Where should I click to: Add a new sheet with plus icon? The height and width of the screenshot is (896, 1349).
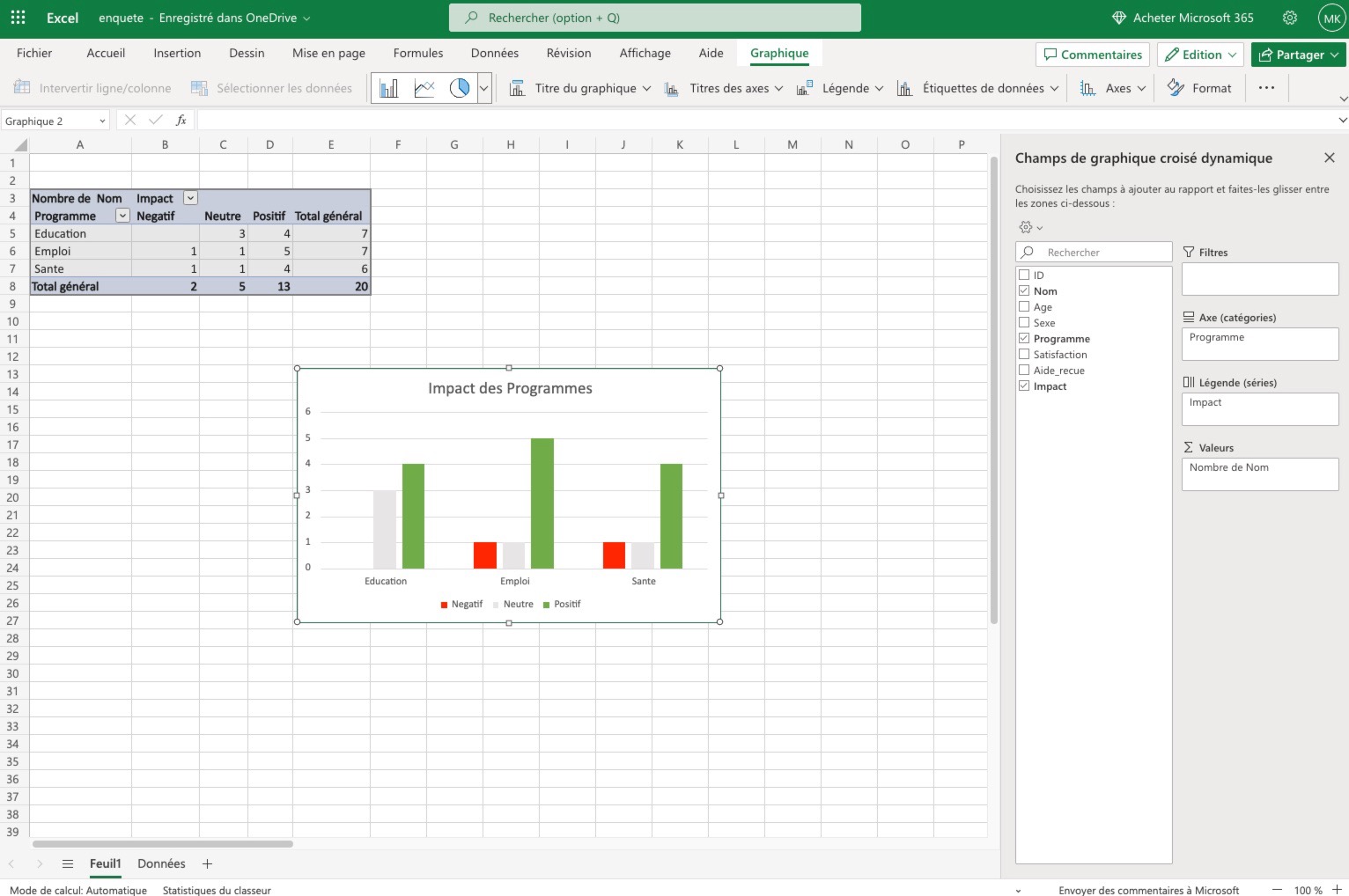pos(208,864)
